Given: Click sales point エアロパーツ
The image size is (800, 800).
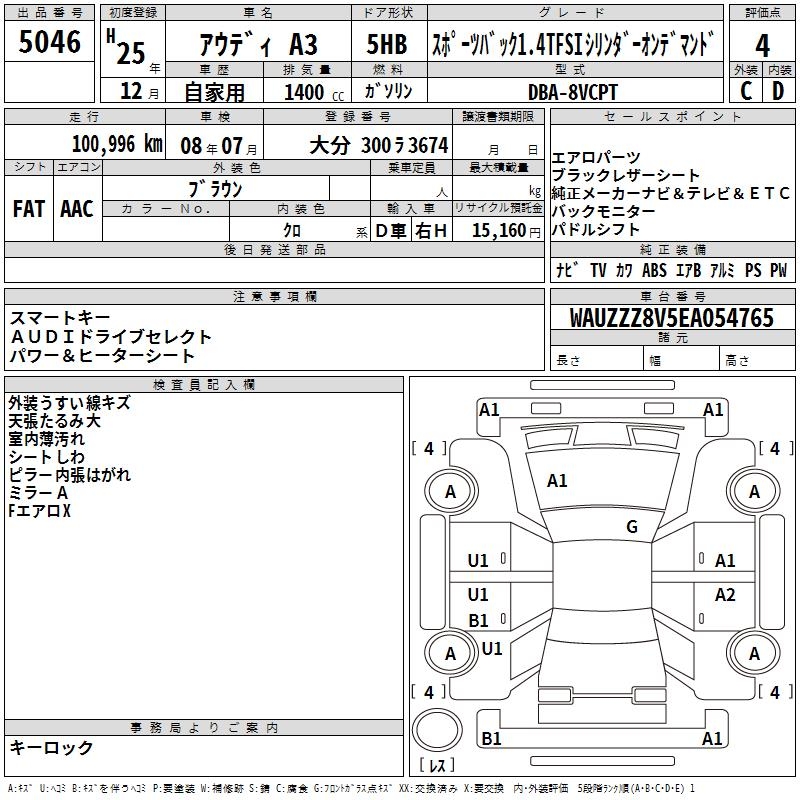Looking at the screenshot, I should (596, 157).
